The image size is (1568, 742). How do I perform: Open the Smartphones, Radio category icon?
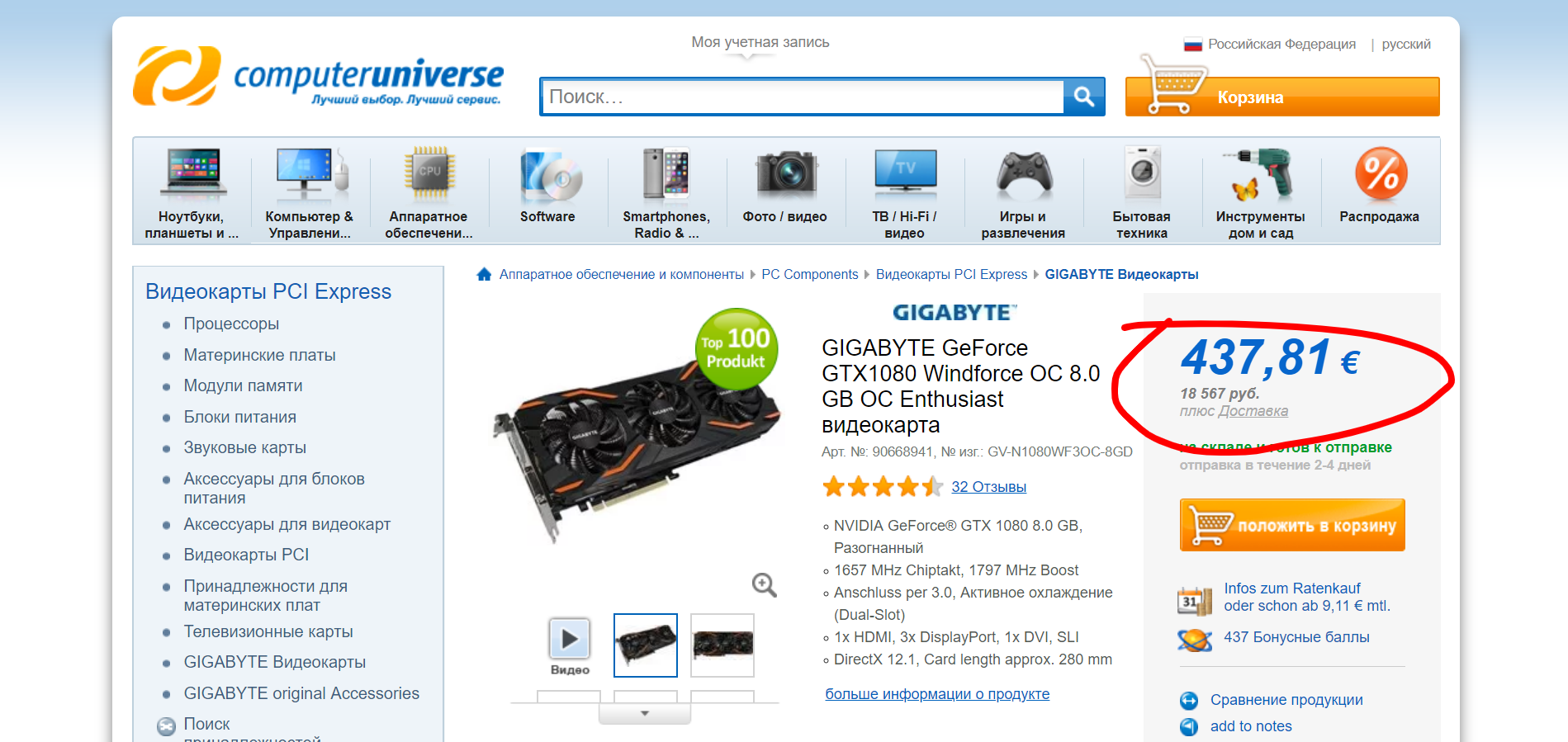point(666,174)
